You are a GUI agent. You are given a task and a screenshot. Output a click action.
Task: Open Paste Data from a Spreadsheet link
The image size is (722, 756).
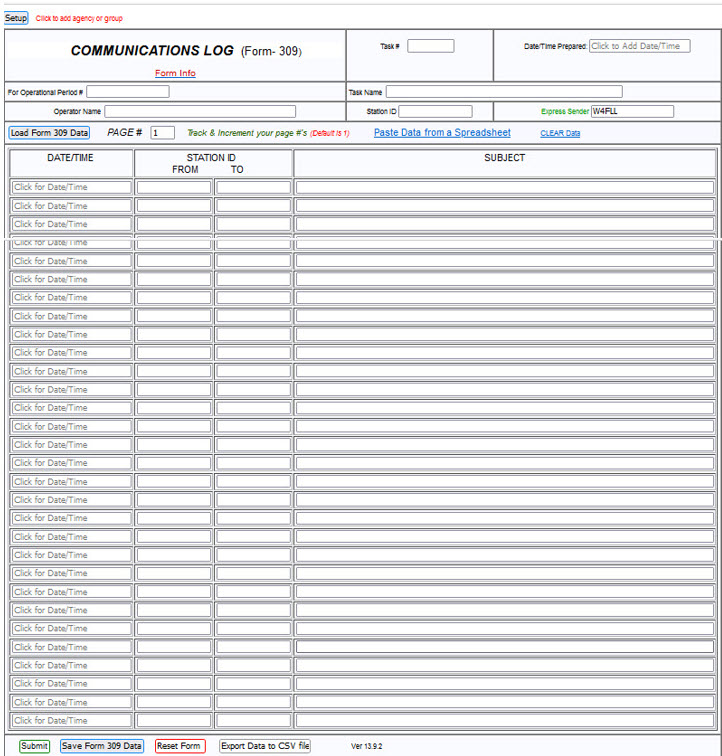pyautogui.click(x=442, y=133)
